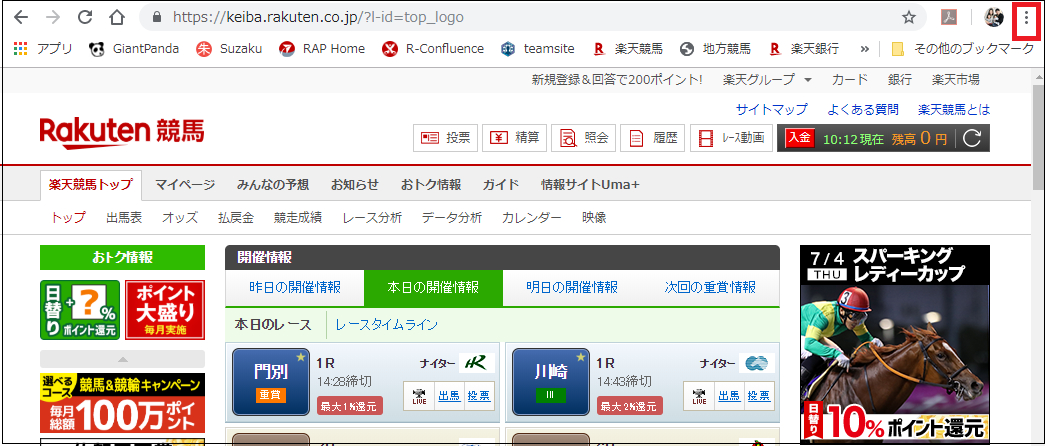Open the teamsite bookmark

[x=538, y=49]
